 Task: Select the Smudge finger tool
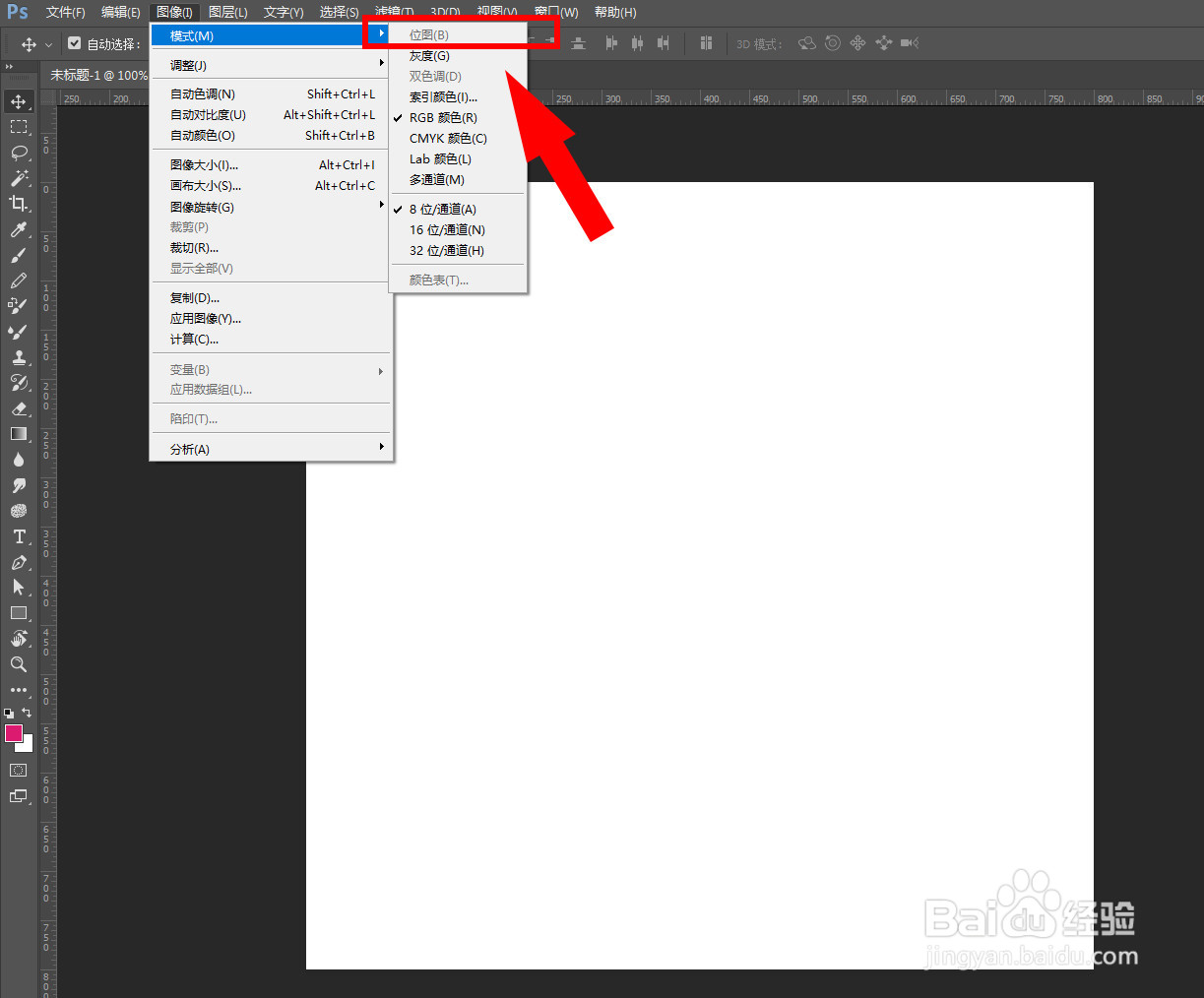(19, 485)
